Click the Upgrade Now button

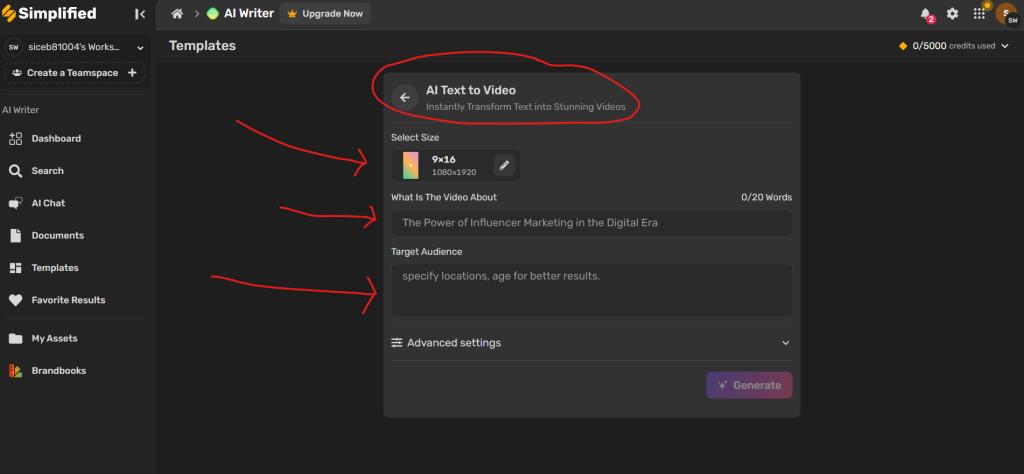(x=325, y=13)
